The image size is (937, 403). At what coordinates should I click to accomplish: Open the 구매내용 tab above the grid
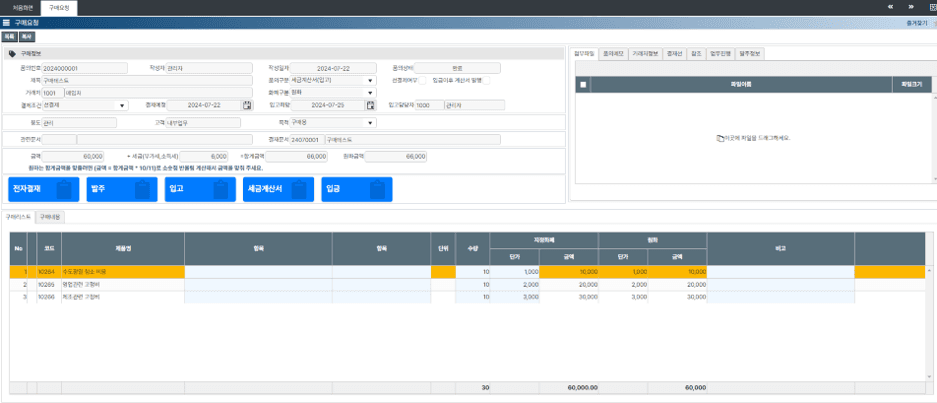click(49, 216)
